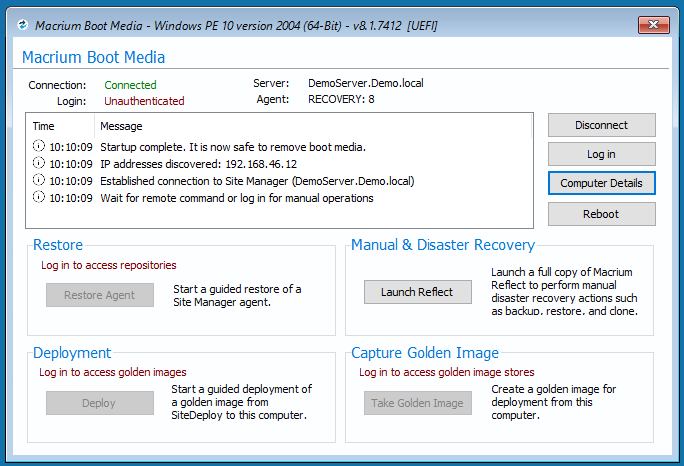Click the Restore section title
Image resolution: width=684 pixels, height=466 pixels.
pyautogui.click(x=58, y=245)
